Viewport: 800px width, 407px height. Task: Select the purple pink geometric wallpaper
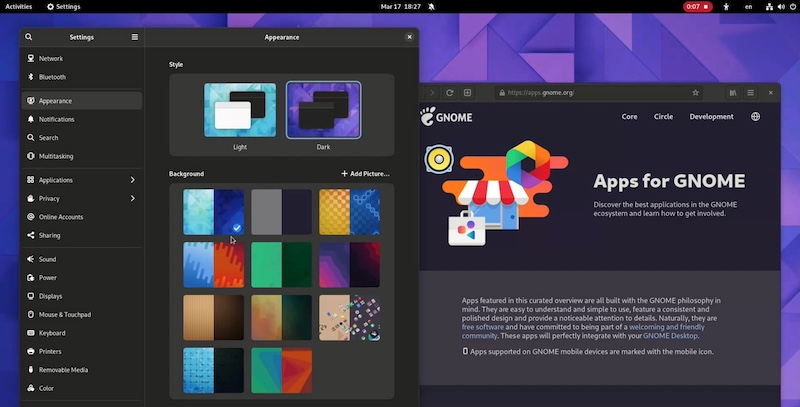(x=349, y=265)
